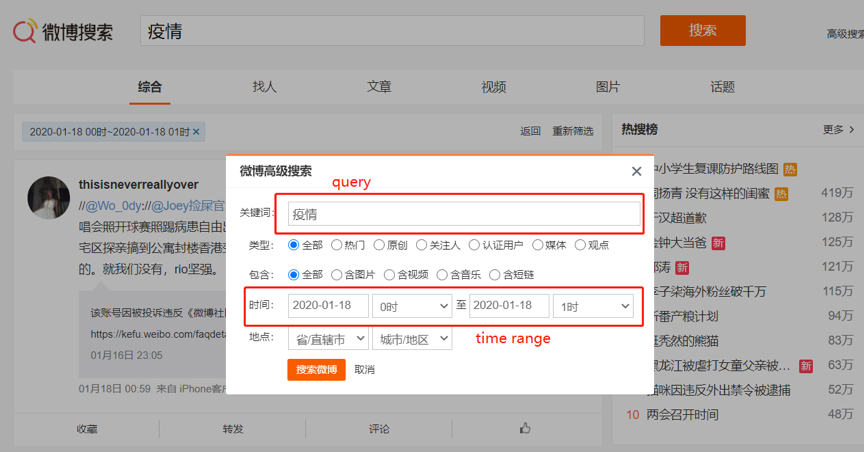Click the 重新筛选 link

tap(573, 131)
